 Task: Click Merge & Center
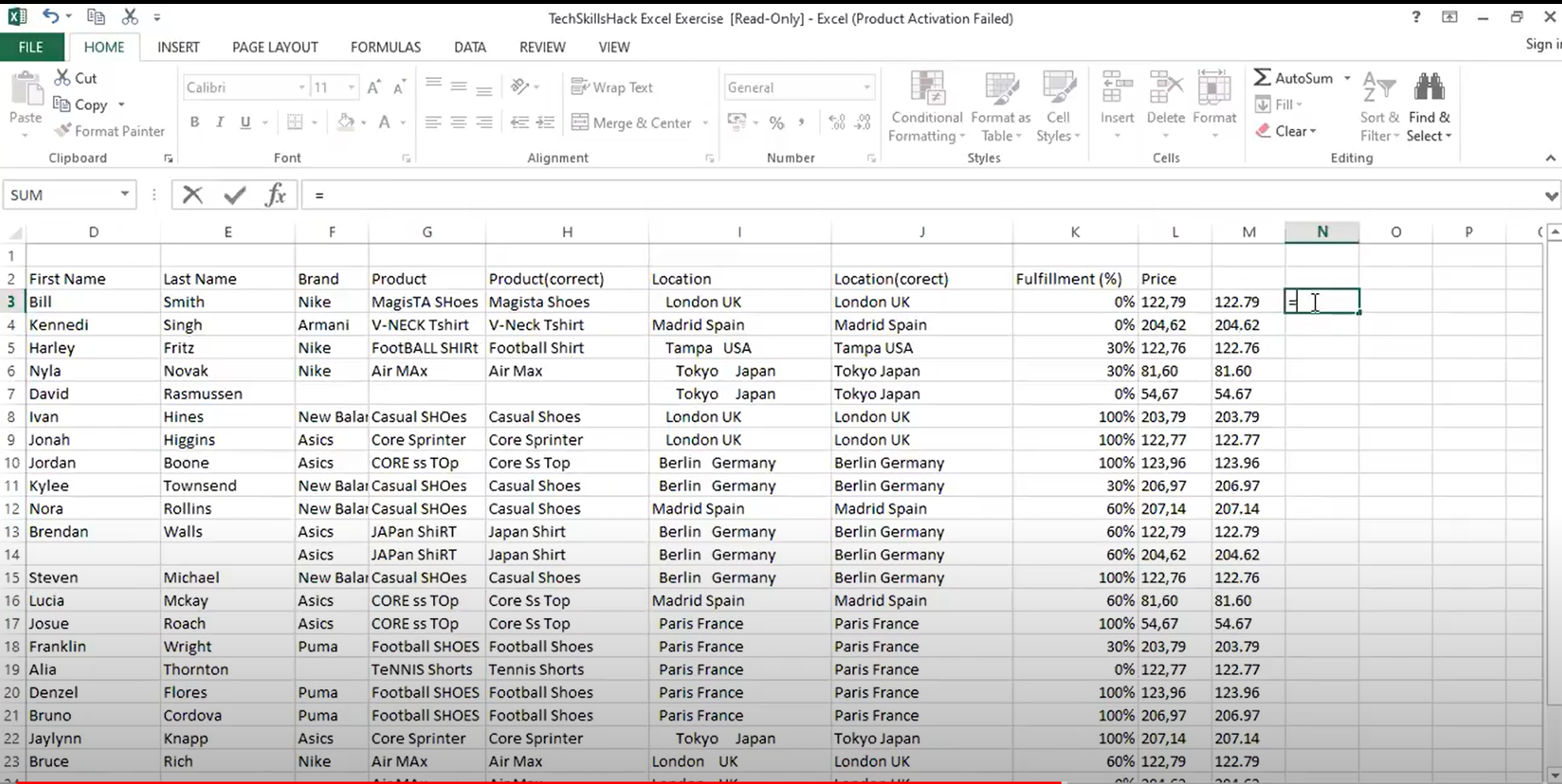[x=632, y=122]
